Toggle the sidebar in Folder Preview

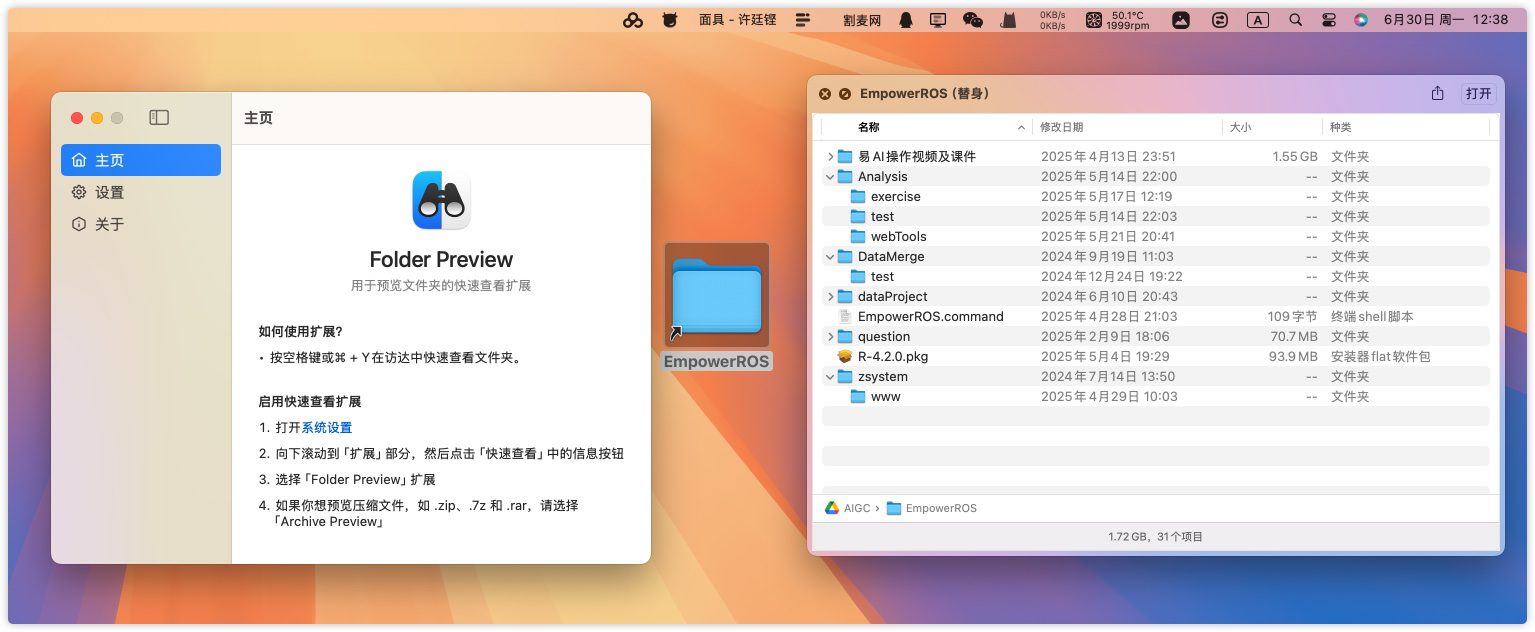point(159,118)
